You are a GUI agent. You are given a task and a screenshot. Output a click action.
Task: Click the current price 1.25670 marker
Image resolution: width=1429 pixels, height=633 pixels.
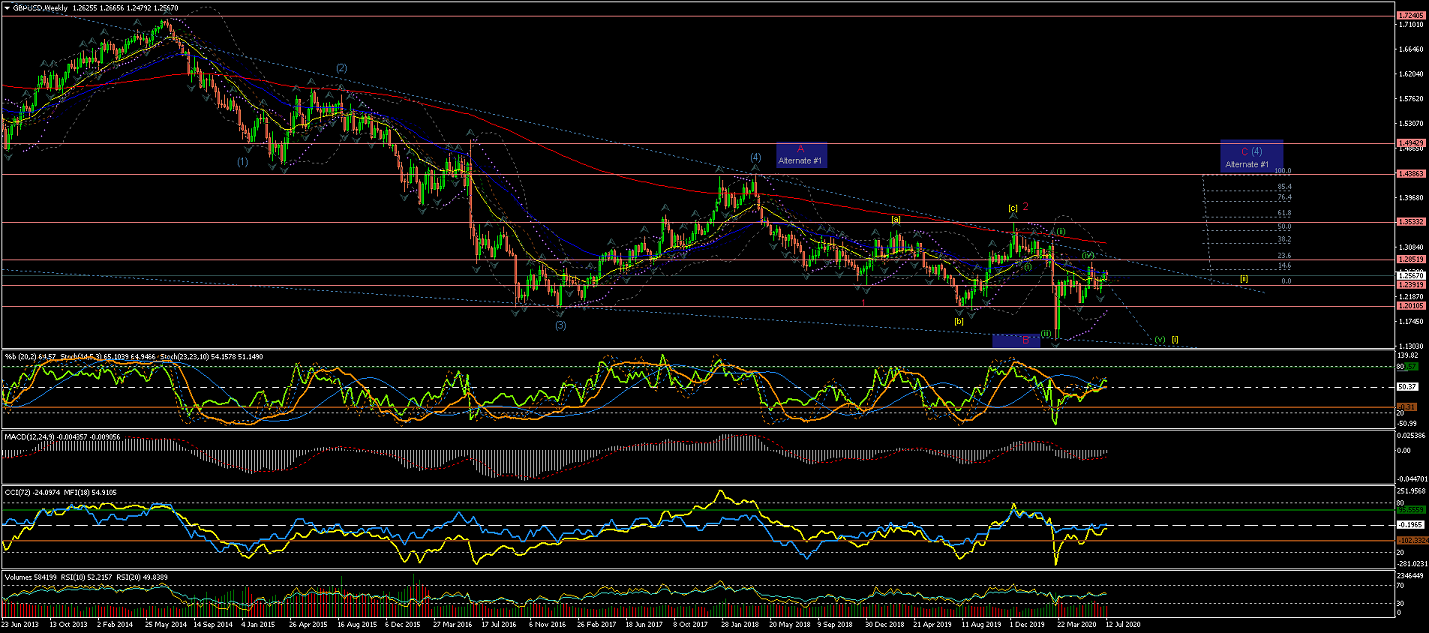[x=1412, y=275]
